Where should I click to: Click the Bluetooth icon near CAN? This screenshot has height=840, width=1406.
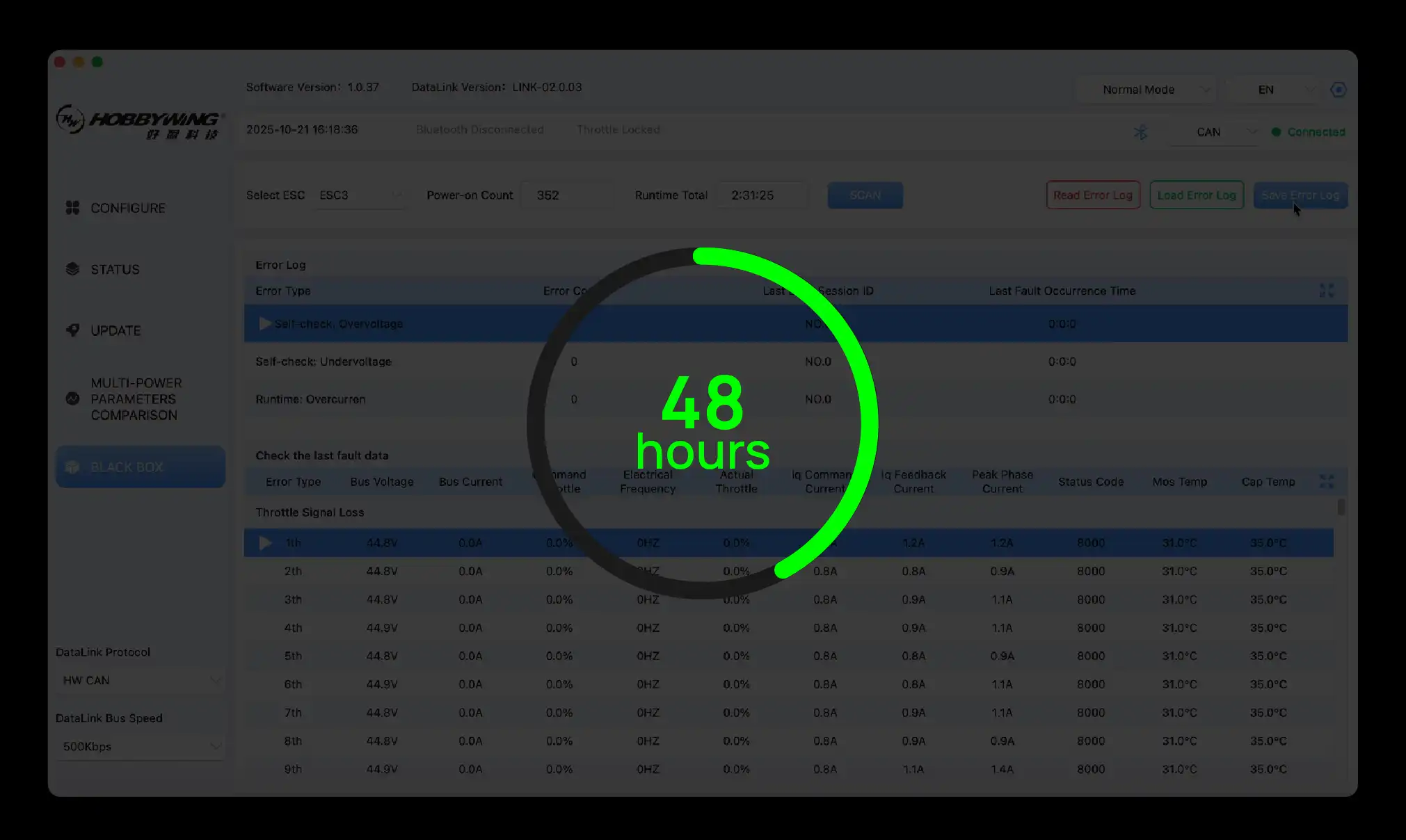click(x=1140, y=132)
